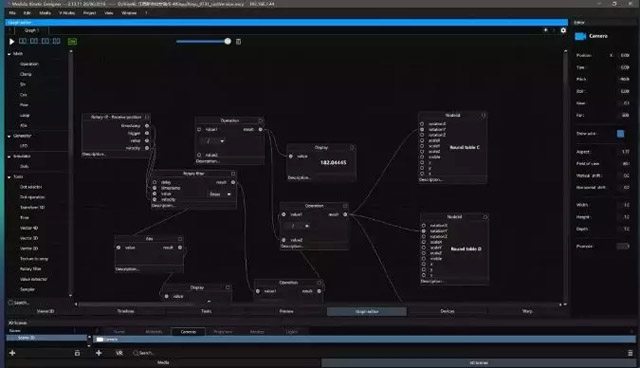Add a new 3D scene with plus icon

[x=12, y=353]
